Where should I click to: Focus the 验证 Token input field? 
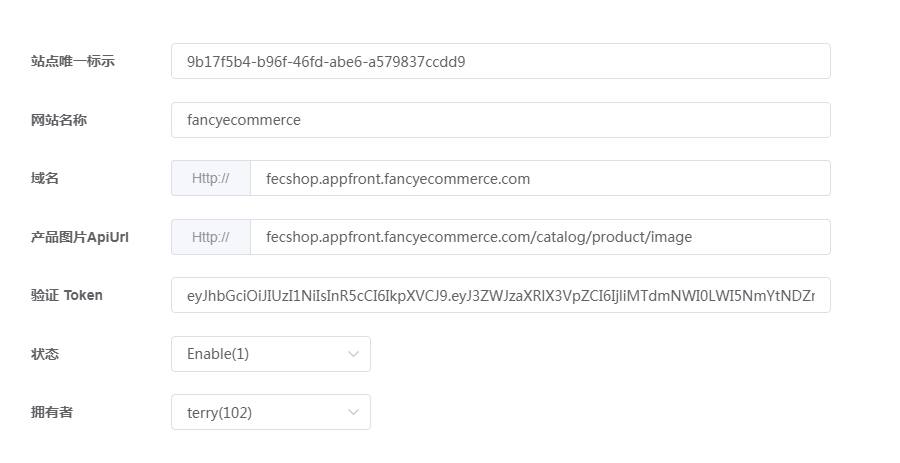501,295
